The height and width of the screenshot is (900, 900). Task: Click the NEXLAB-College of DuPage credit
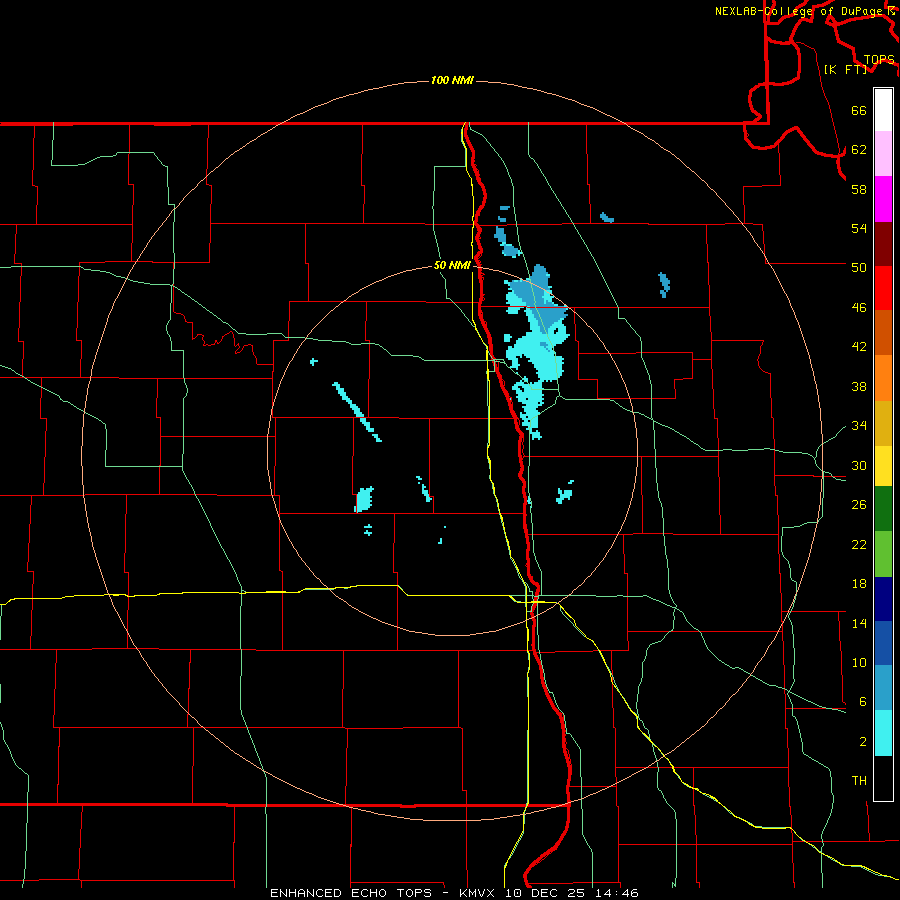(x=801, y=11)
